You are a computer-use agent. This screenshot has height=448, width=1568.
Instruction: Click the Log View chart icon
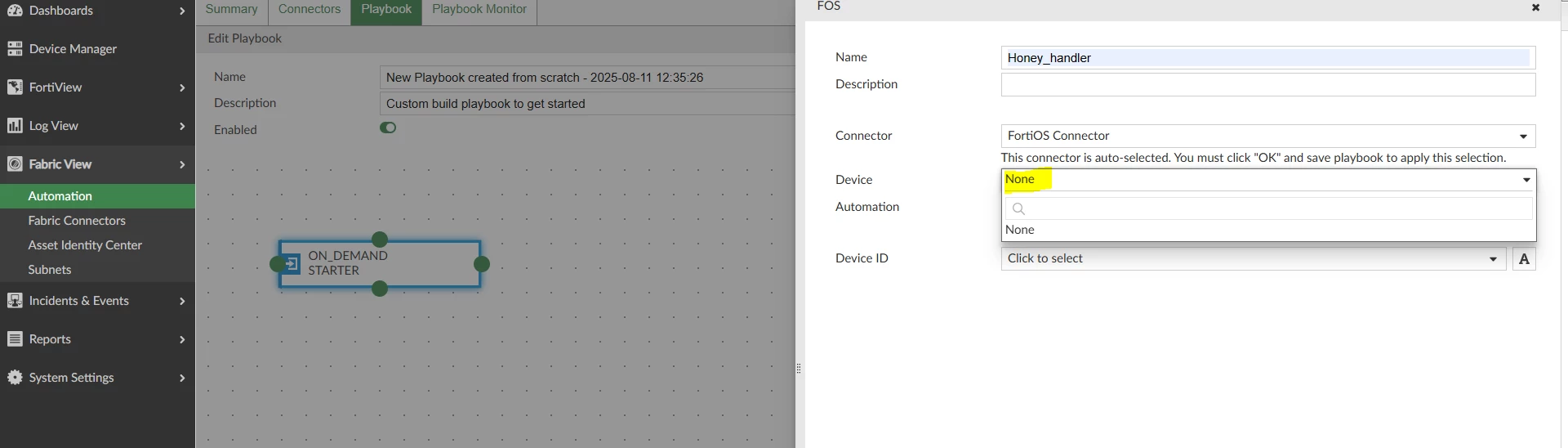(x=15, y=126)
